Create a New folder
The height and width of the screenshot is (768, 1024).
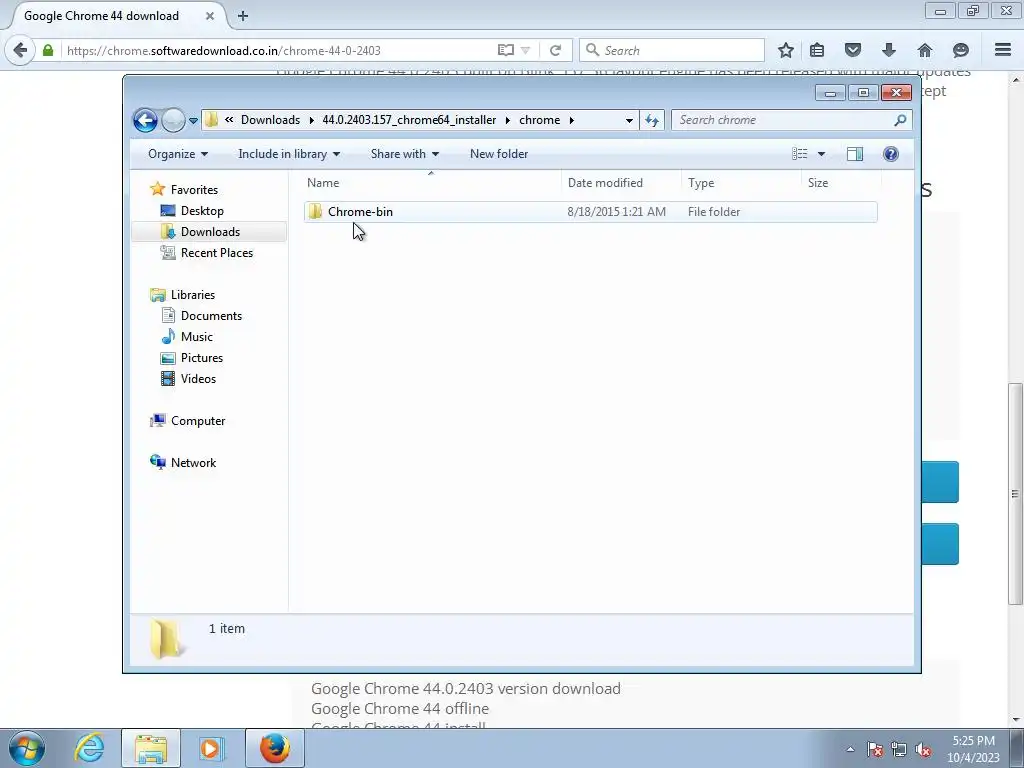pos(499,154)
